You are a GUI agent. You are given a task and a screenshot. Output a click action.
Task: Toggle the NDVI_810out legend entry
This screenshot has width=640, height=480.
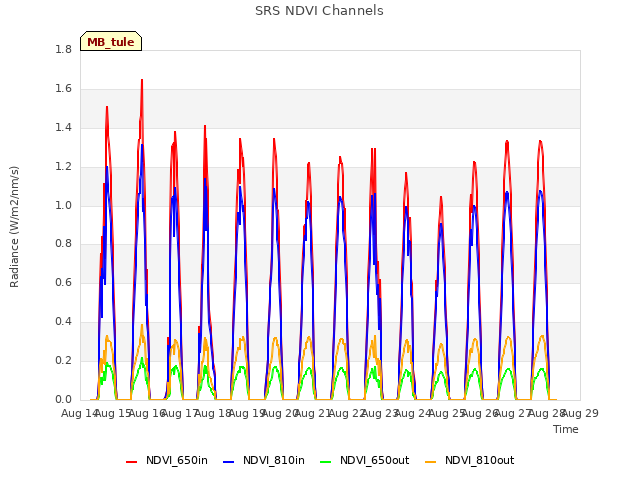[x=469, y=460]
